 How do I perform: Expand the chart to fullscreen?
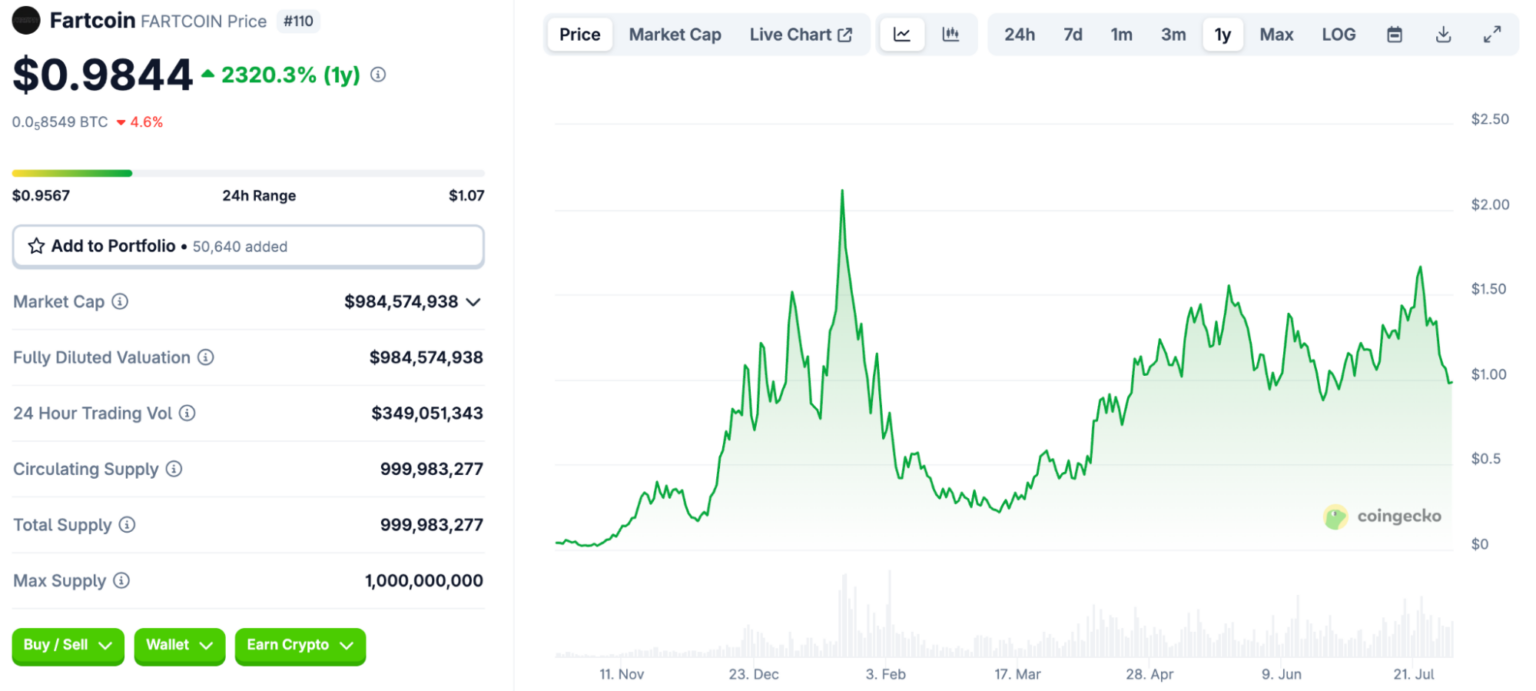tap(1492, 33)
